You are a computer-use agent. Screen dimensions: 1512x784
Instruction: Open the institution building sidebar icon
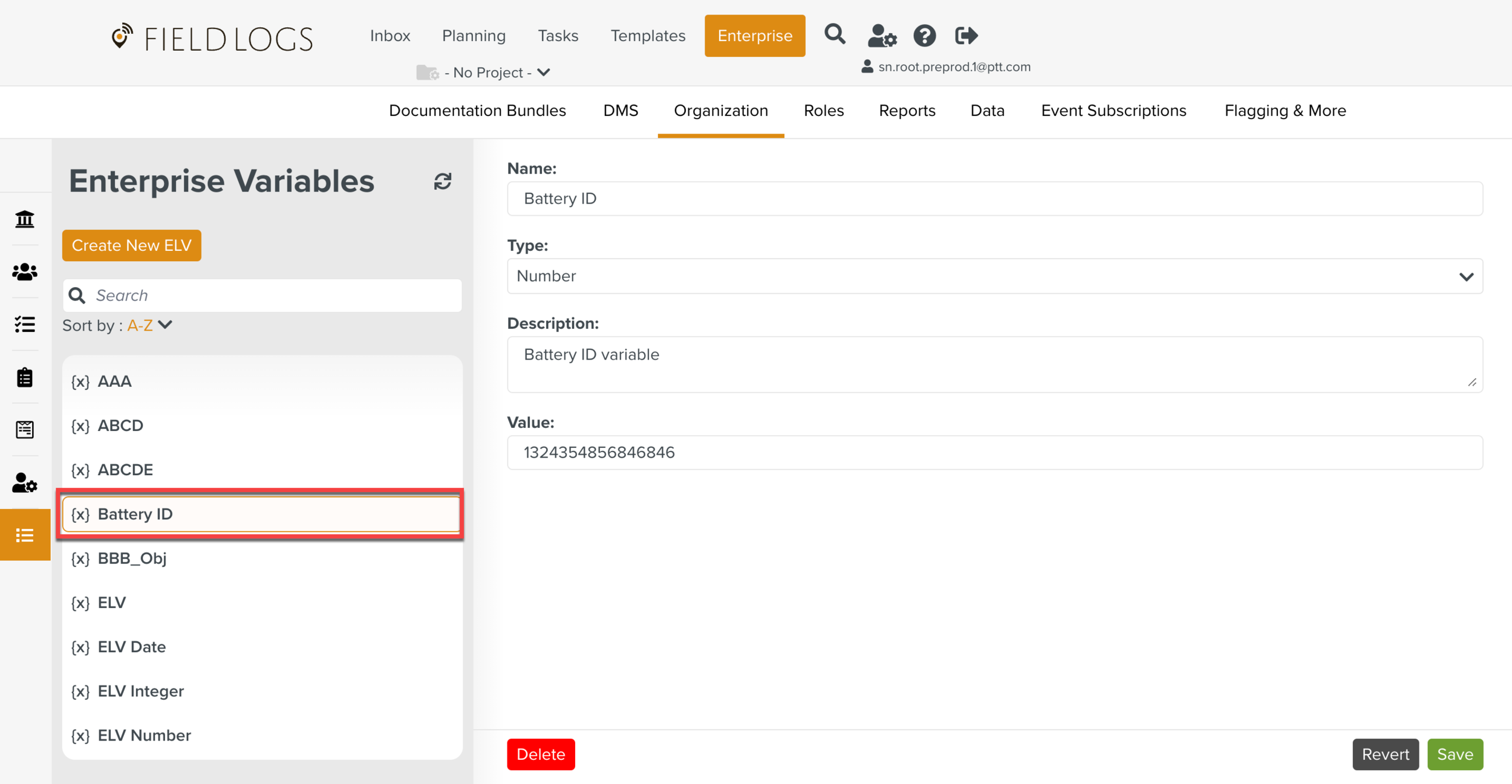25,219
